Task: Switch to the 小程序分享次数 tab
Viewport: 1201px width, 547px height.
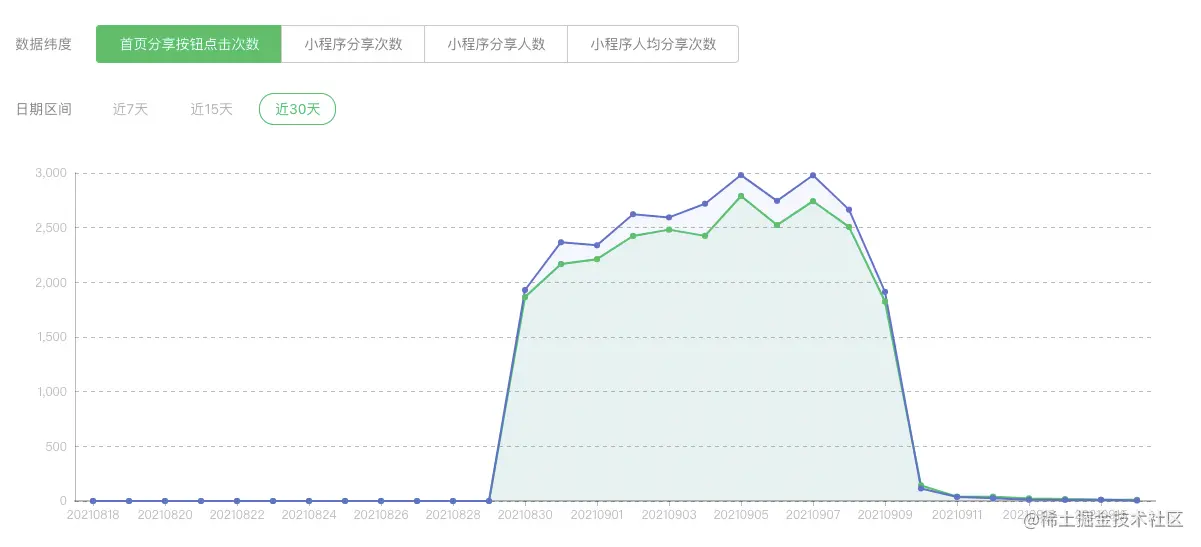Action: [x=353, y=44]
